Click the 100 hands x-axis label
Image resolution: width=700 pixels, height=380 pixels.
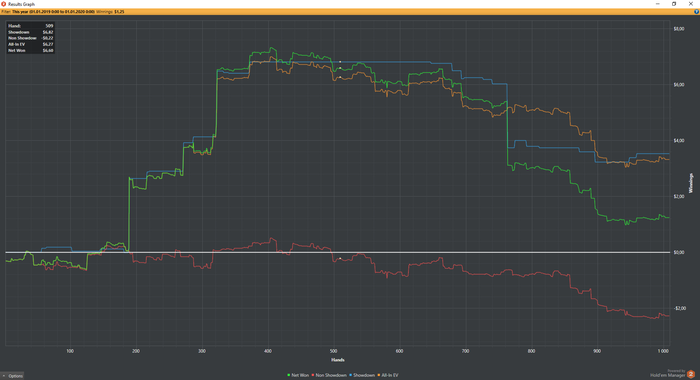coord(70,351)
